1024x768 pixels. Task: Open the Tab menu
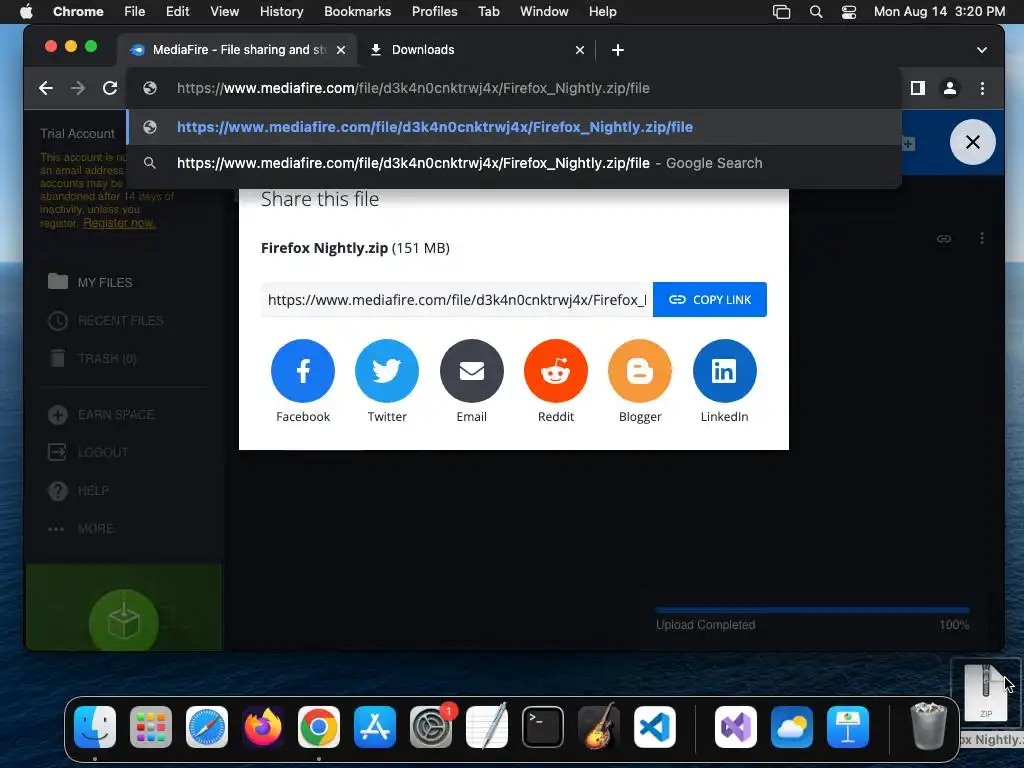click(x=488, y=11)
